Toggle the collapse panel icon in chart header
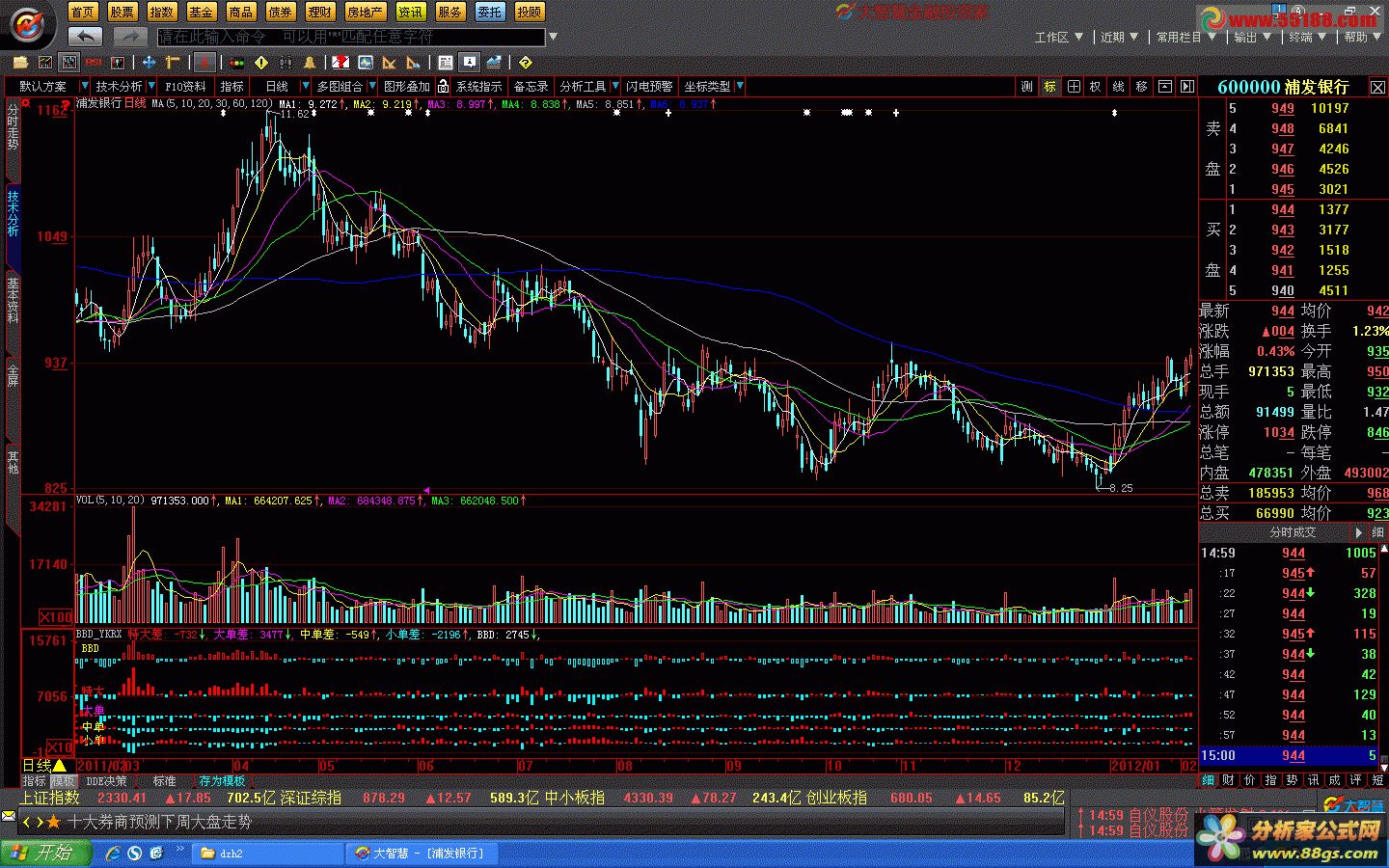 coord(1164,87)
